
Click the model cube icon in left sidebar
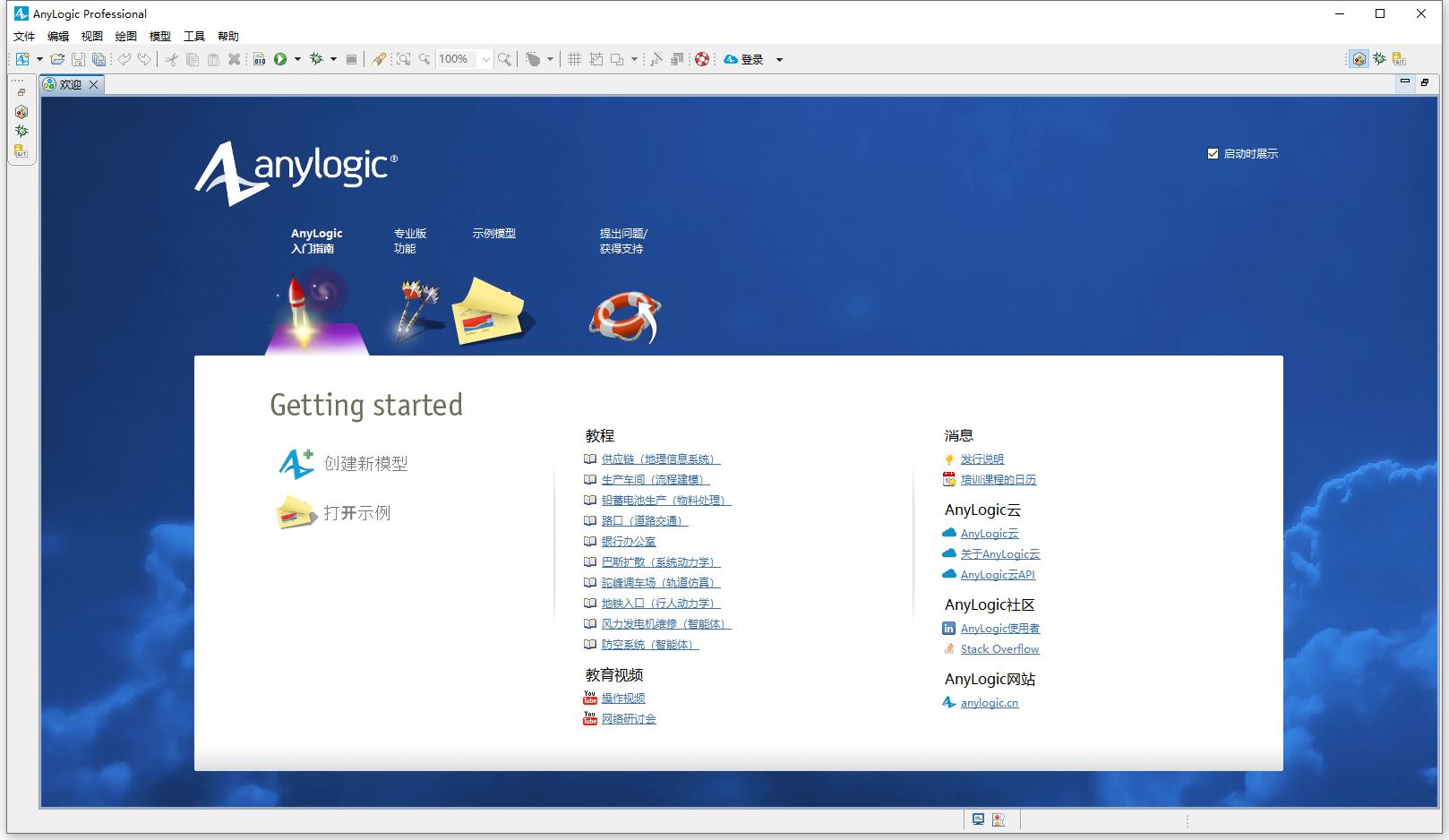[21, 112]
